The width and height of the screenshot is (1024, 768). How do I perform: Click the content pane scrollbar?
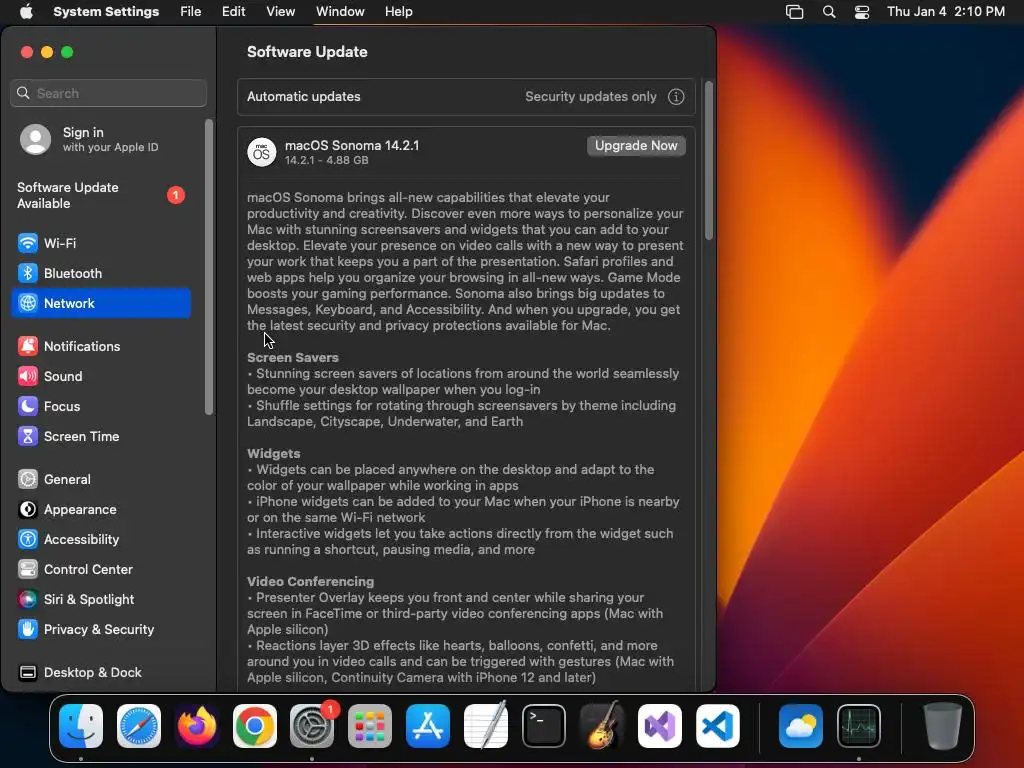[x=709, y=160]
